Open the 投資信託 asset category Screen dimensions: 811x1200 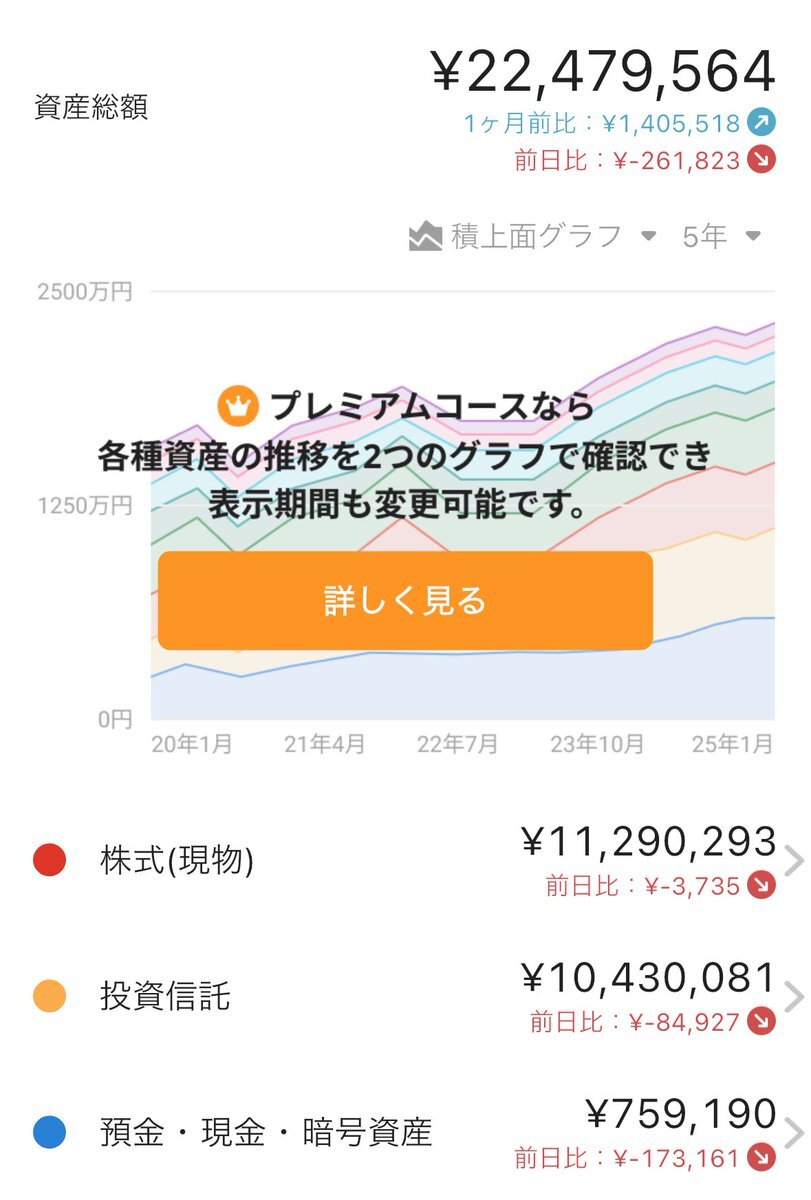[165, 997]
